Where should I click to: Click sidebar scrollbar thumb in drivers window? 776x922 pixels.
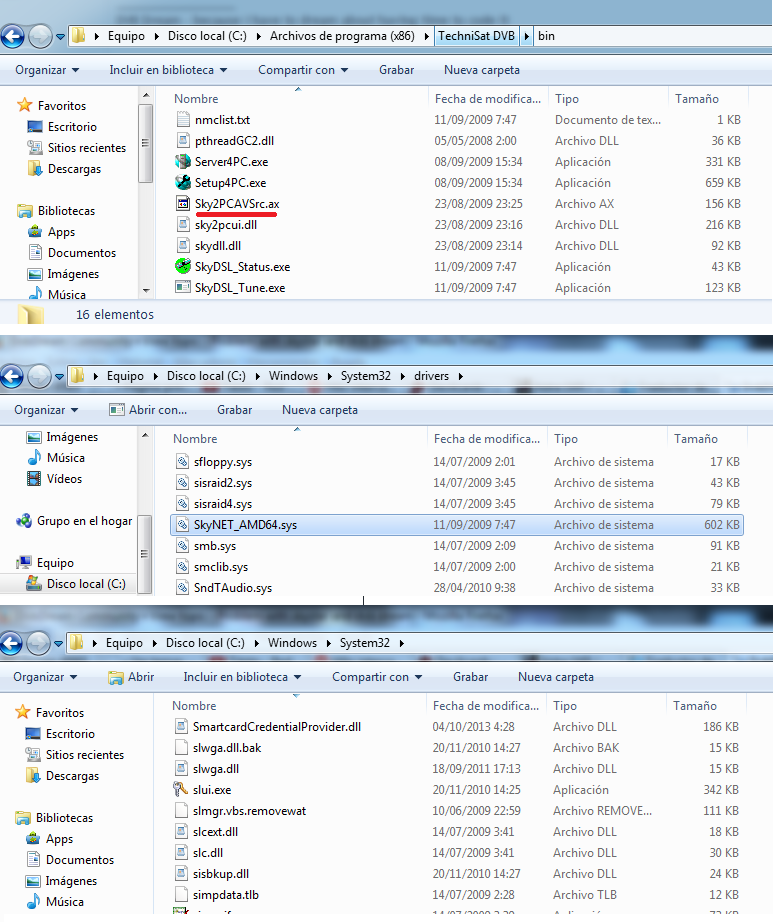click(145, 554)
